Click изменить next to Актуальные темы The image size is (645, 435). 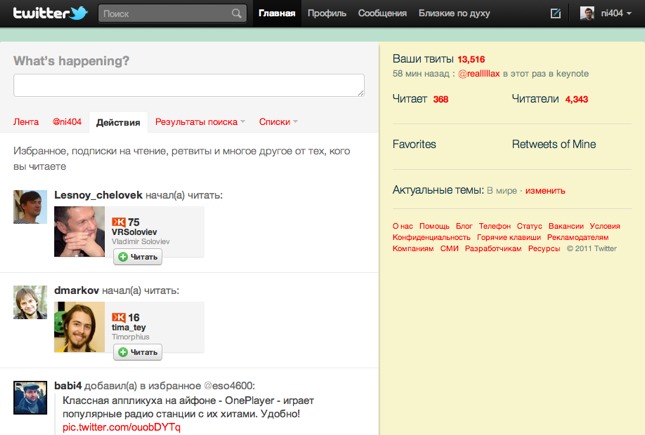pos(545,191)
